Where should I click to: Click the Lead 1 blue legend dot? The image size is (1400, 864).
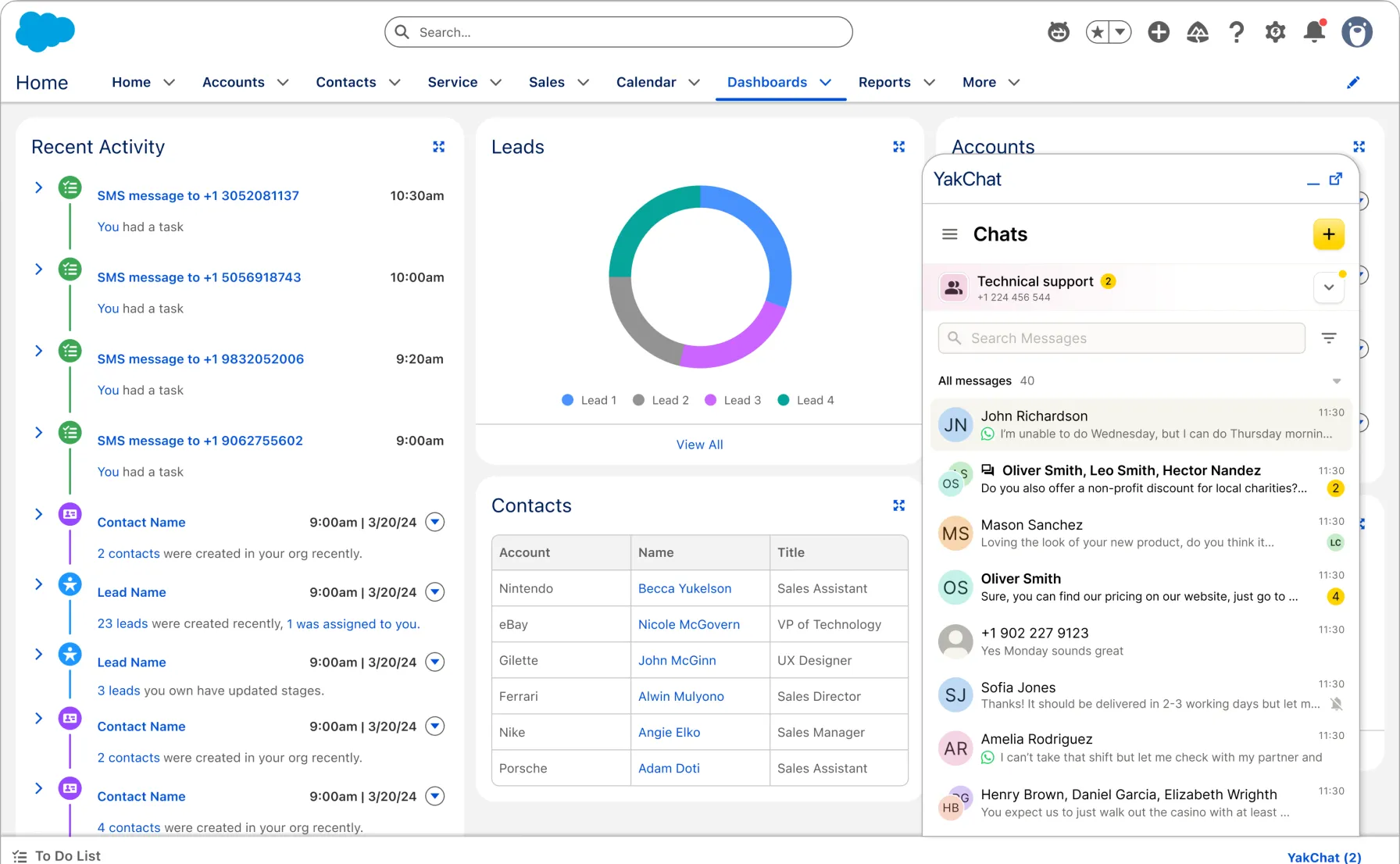pyautogui.click(x=568, y=400)
